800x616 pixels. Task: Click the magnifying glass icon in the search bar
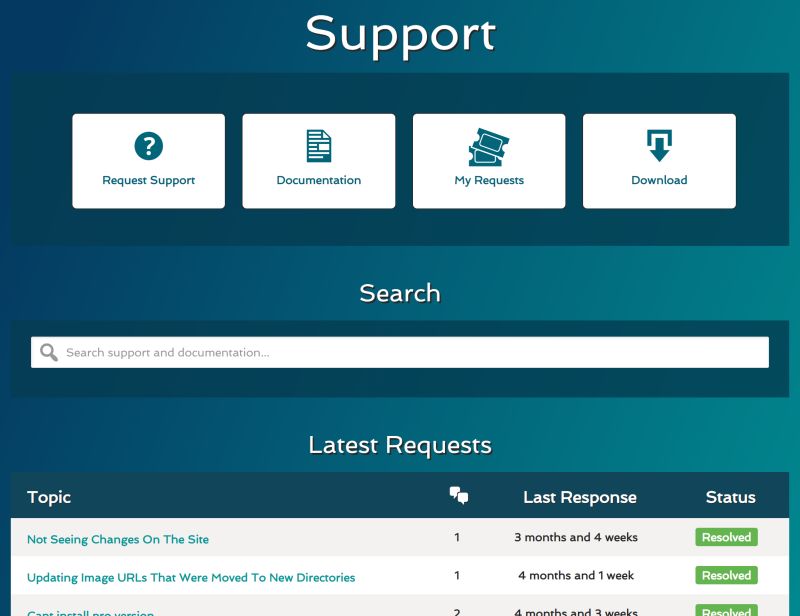(x=48, y=352)
